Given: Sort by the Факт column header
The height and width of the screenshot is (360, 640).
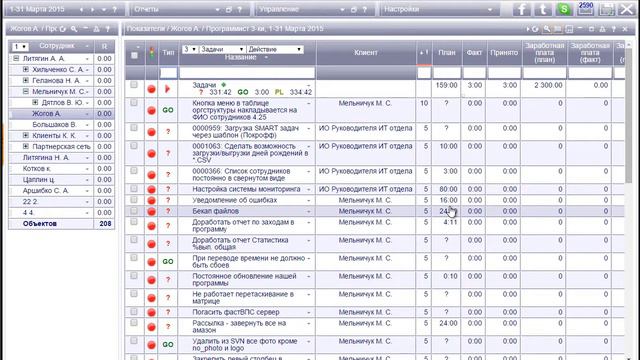Looking at the screenshot, I should [x=474, y=53].
